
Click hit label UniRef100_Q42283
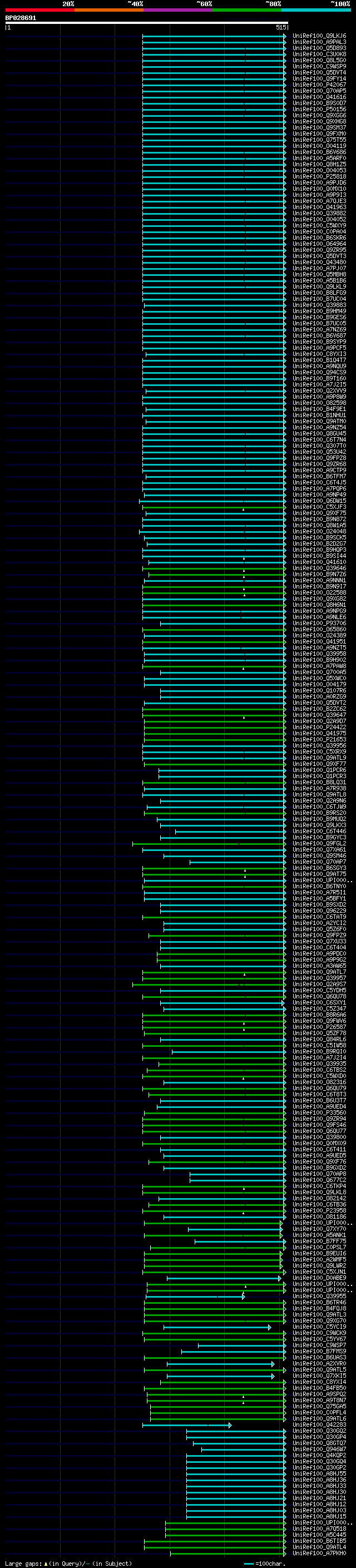(x=319, y=1424)
